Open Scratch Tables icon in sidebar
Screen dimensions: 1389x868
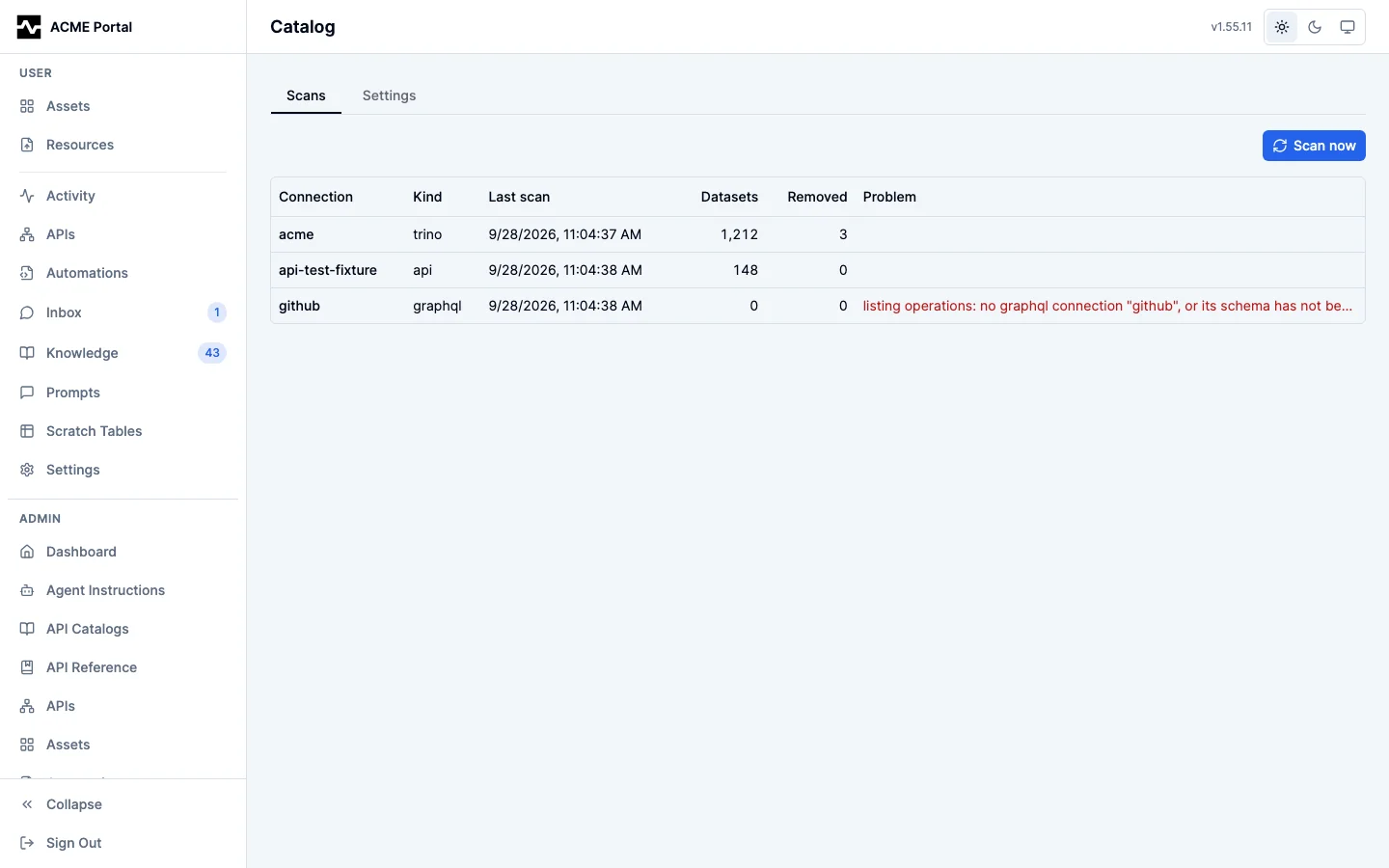(x=27, y=431)
